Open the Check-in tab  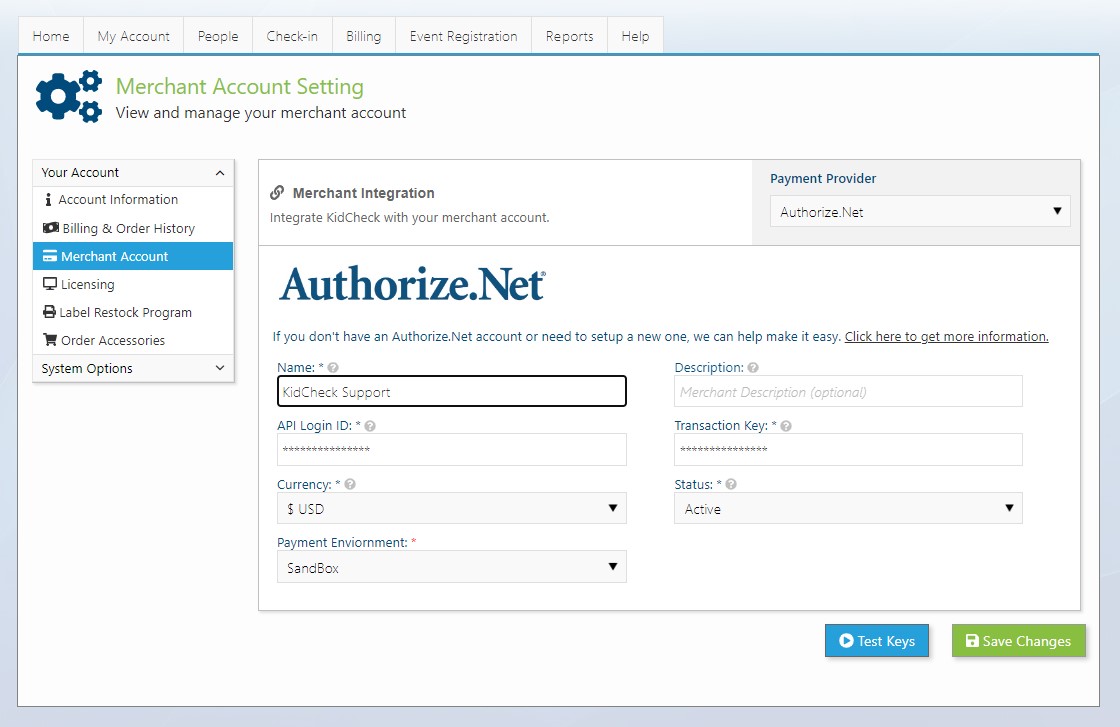coord(292,36)
